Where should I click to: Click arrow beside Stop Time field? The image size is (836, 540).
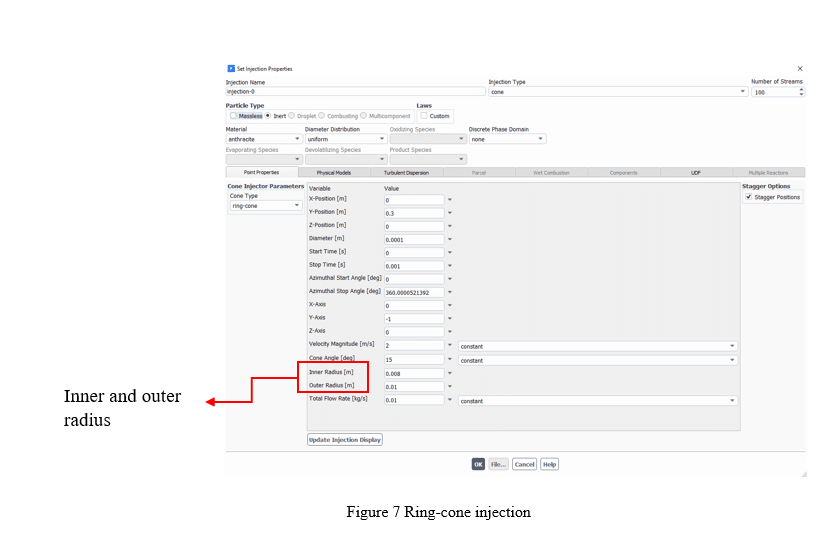click(450, 266)
